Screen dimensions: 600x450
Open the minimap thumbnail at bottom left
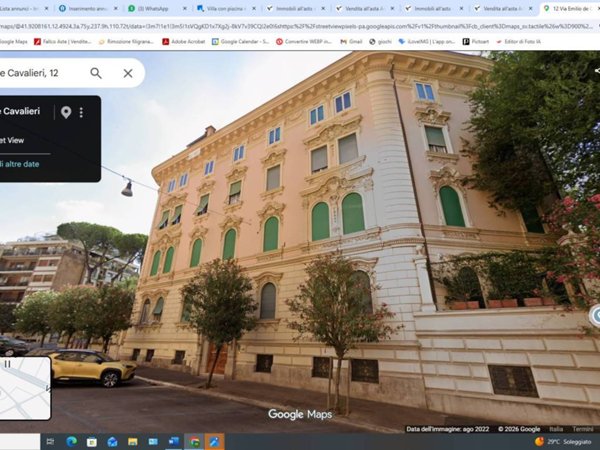[x=25, y=388]
